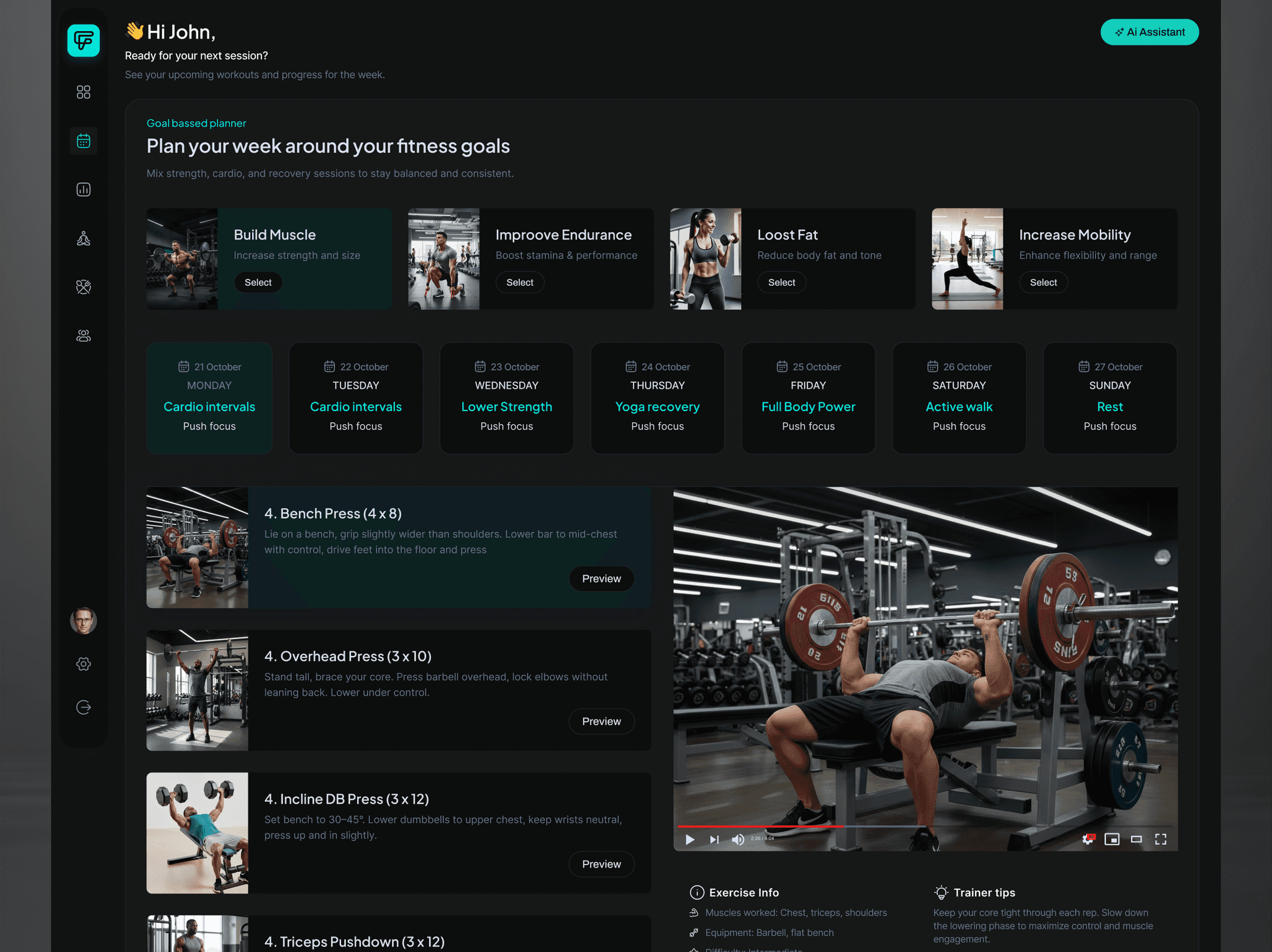Select the Loost Fat goal

pos(781,283)
